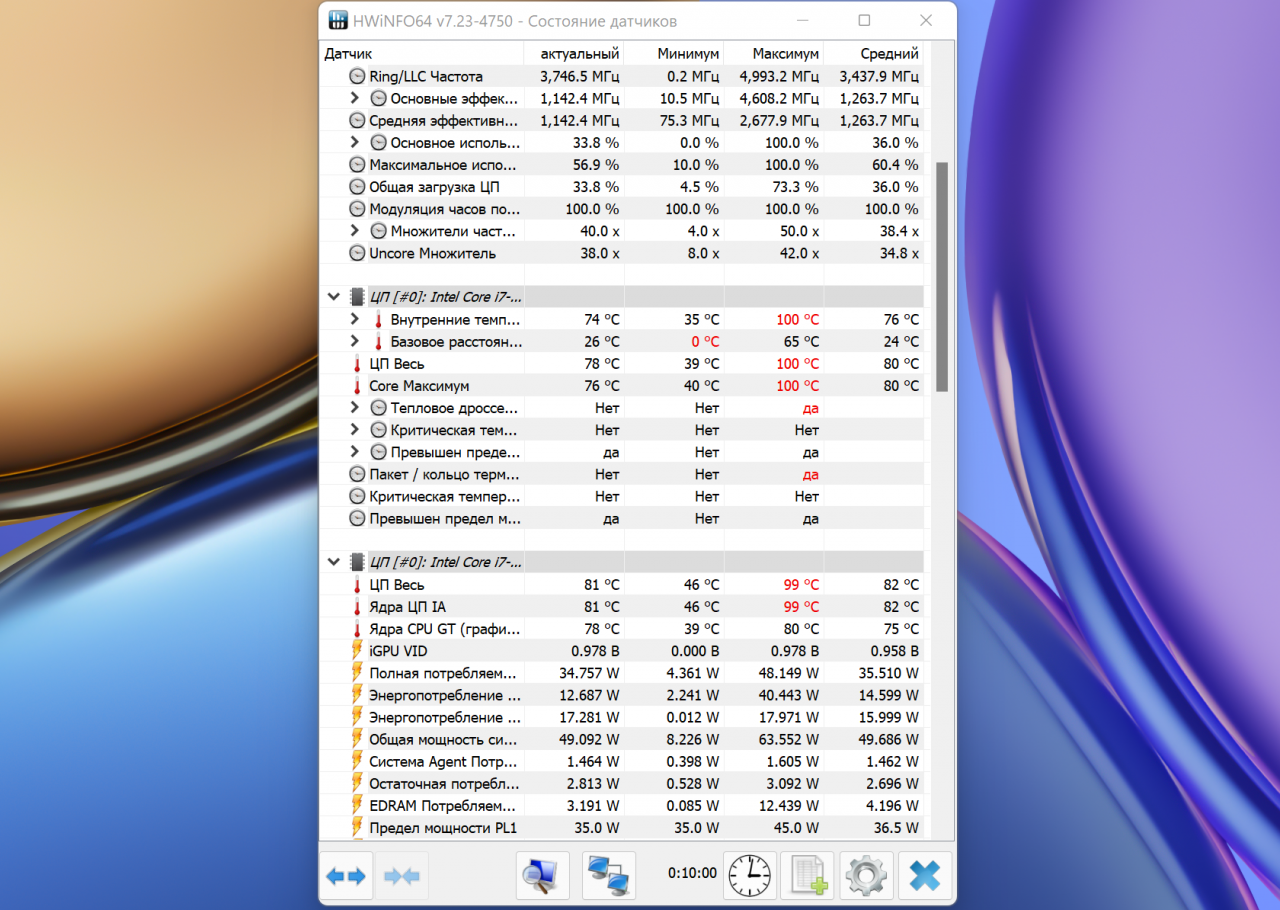Click the Uncore Множитель clock icon

[x=357, y=253]
